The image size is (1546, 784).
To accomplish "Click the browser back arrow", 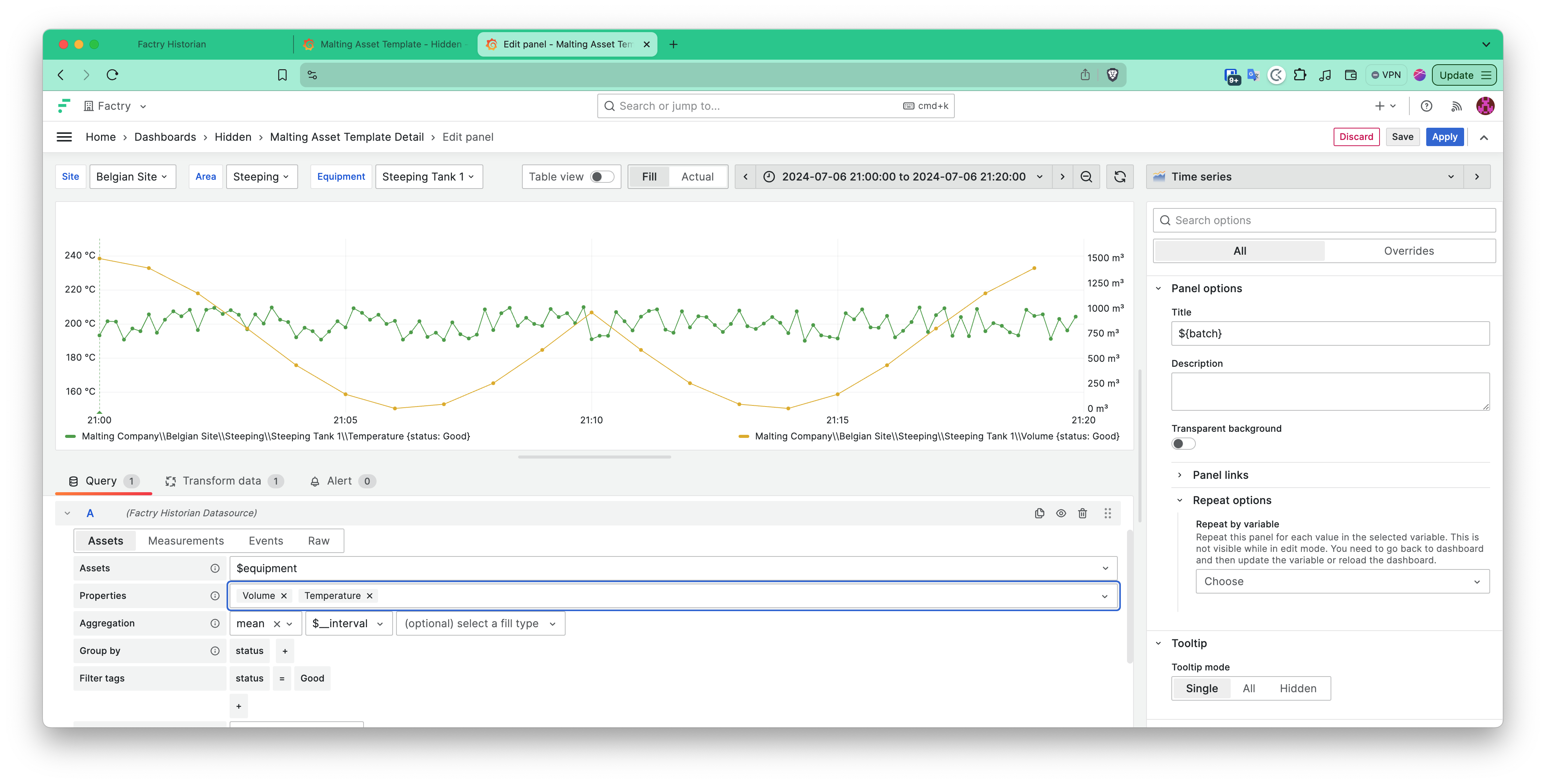I will click(x=60, y=75).
